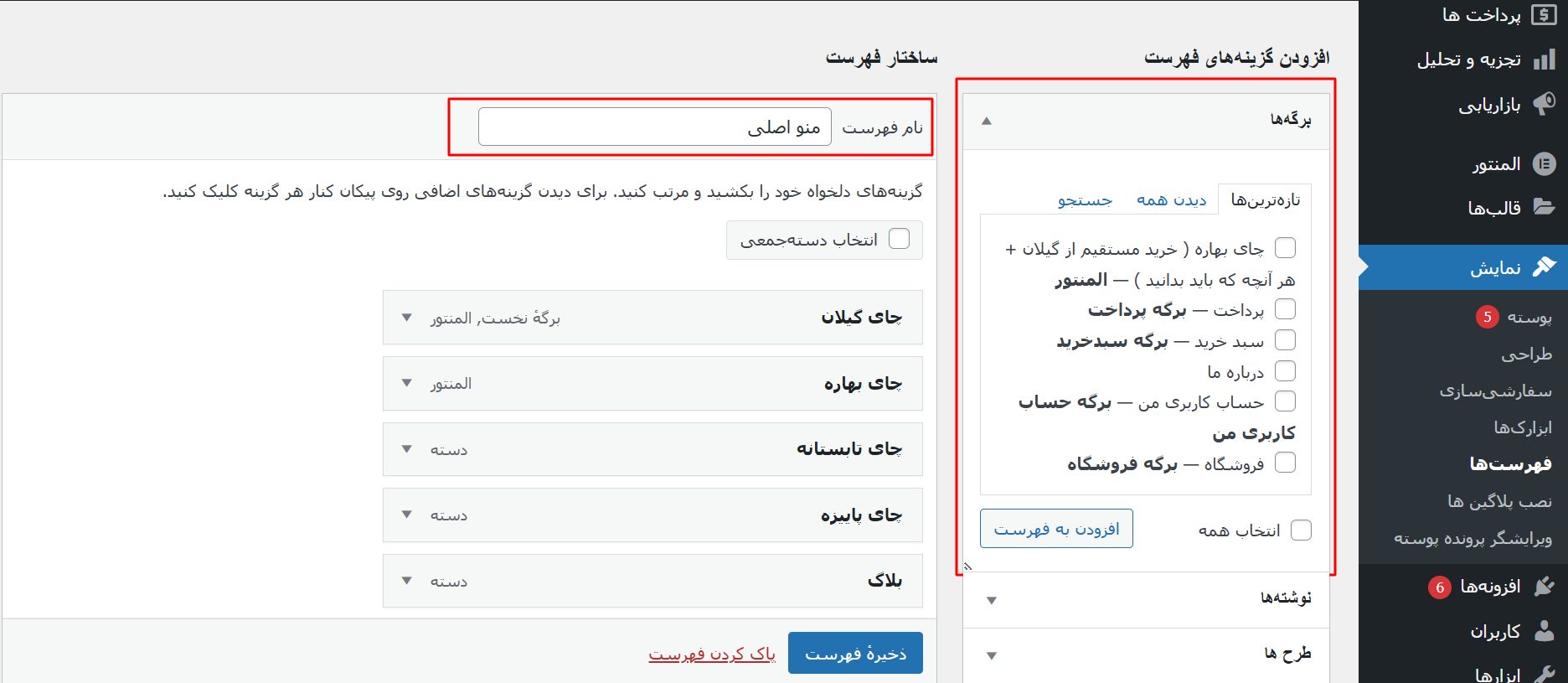The width and height of the screenshot is (1568, 683).
Task: Check the درباره ما page checkbox
Action: [x=1285, y=370]
